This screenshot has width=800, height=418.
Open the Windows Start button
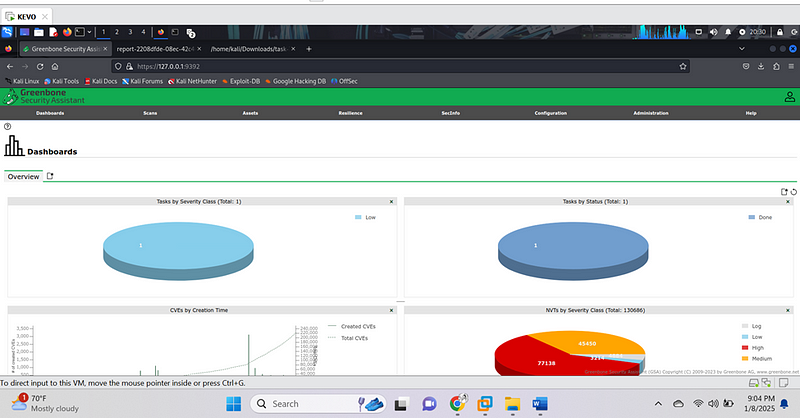pos(234,404)
